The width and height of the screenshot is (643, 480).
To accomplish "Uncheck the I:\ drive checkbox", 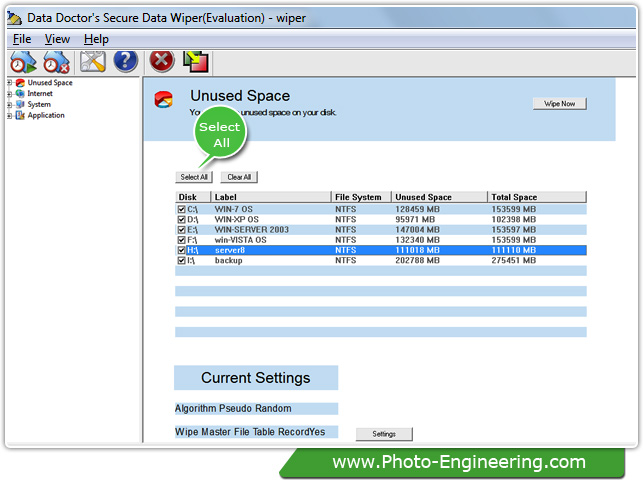I will coord(182,261).
